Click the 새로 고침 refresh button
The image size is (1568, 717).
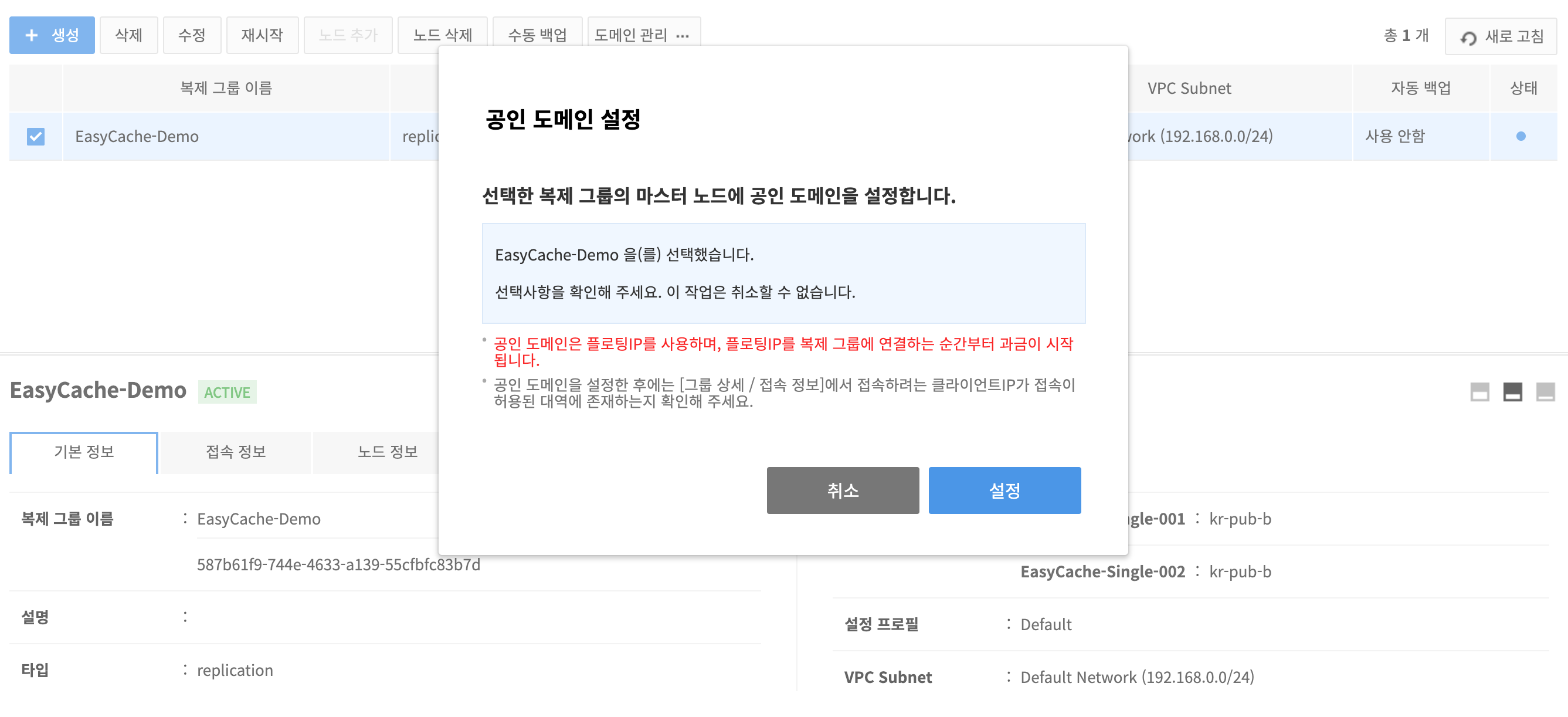pos(1501,36)
